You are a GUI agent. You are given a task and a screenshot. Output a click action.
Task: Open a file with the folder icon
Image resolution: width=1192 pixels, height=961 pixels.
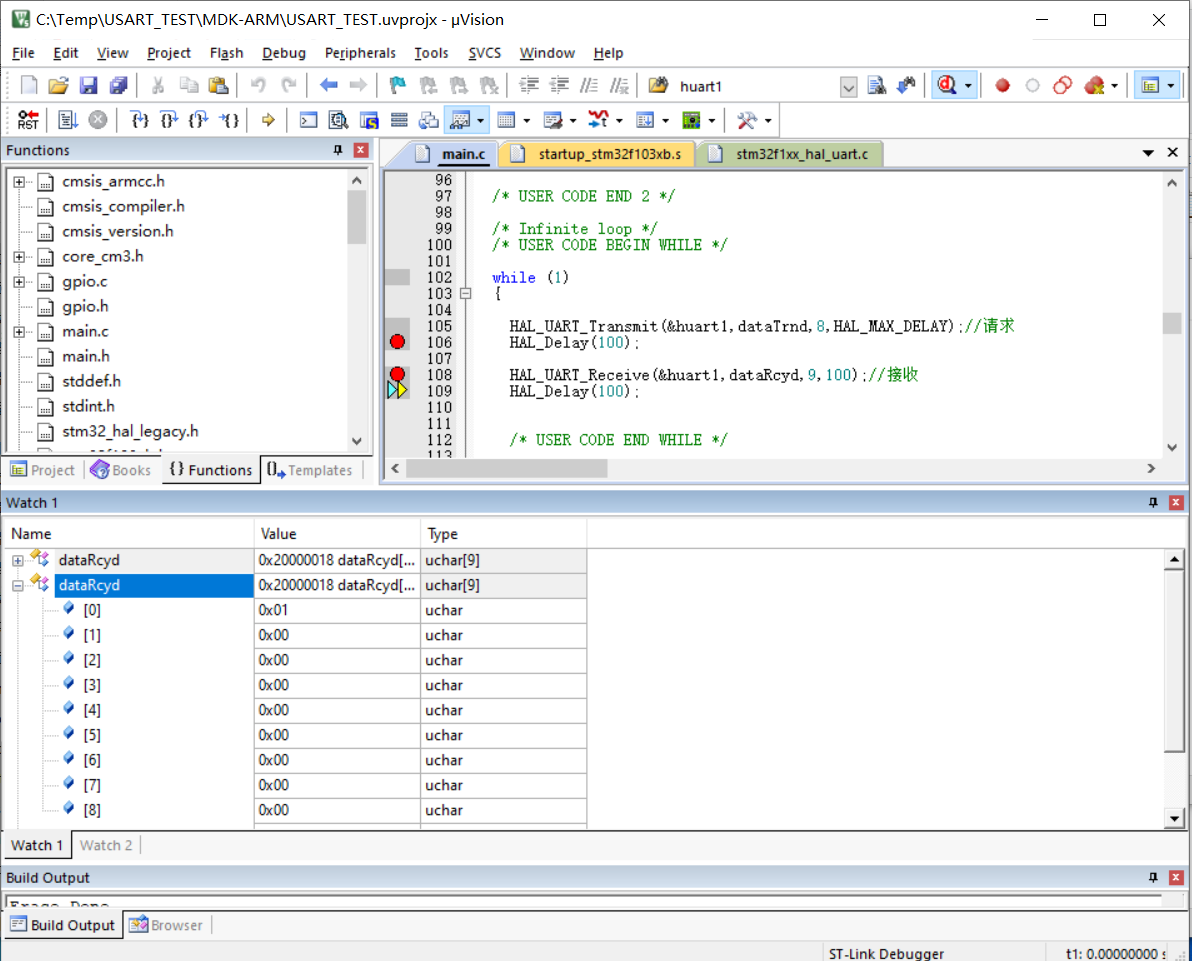point(59,85)
